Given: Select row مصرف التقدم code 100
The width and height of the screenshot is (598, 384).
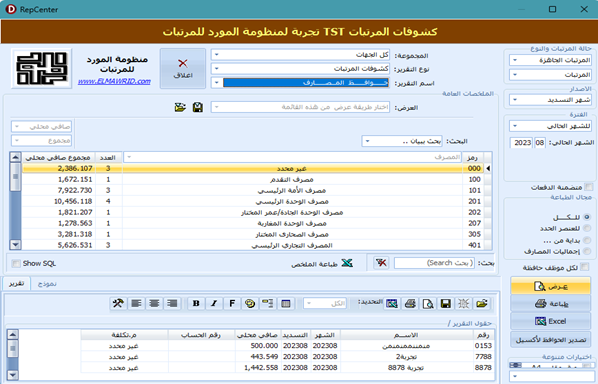Looking at the screenshot, I should click(x=254, y=179).
